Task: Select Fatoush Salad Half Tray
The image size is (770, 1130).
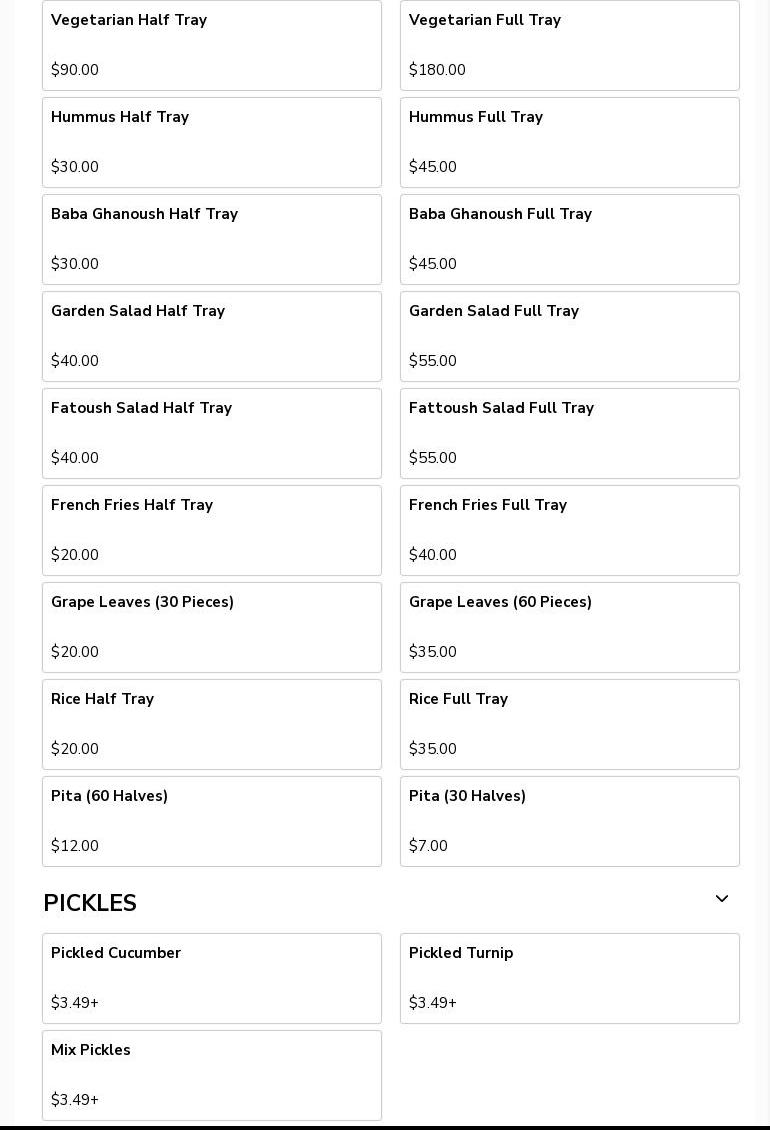Action: pos(212,433)
